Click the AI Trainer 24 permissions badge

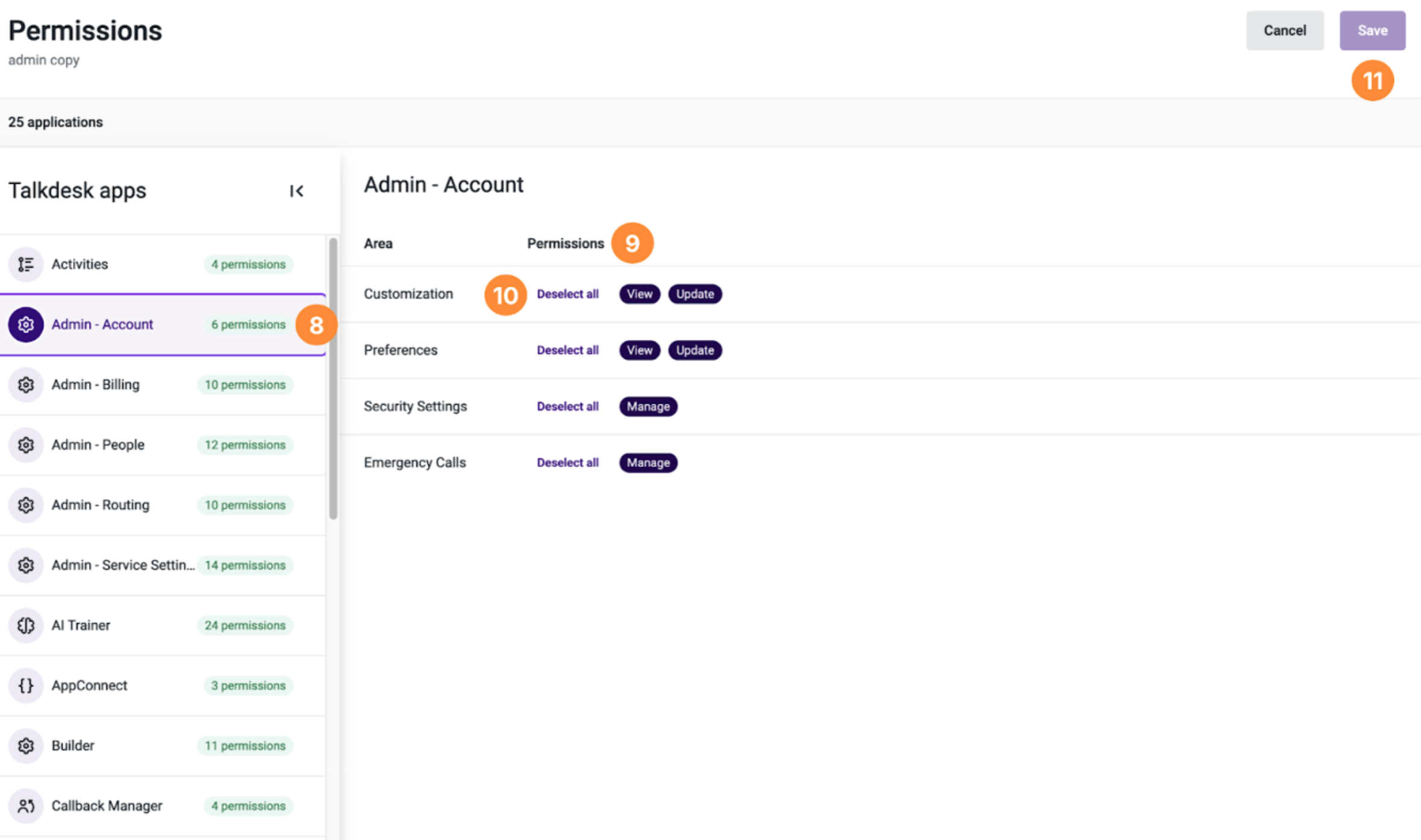click(x=245, y=625)
